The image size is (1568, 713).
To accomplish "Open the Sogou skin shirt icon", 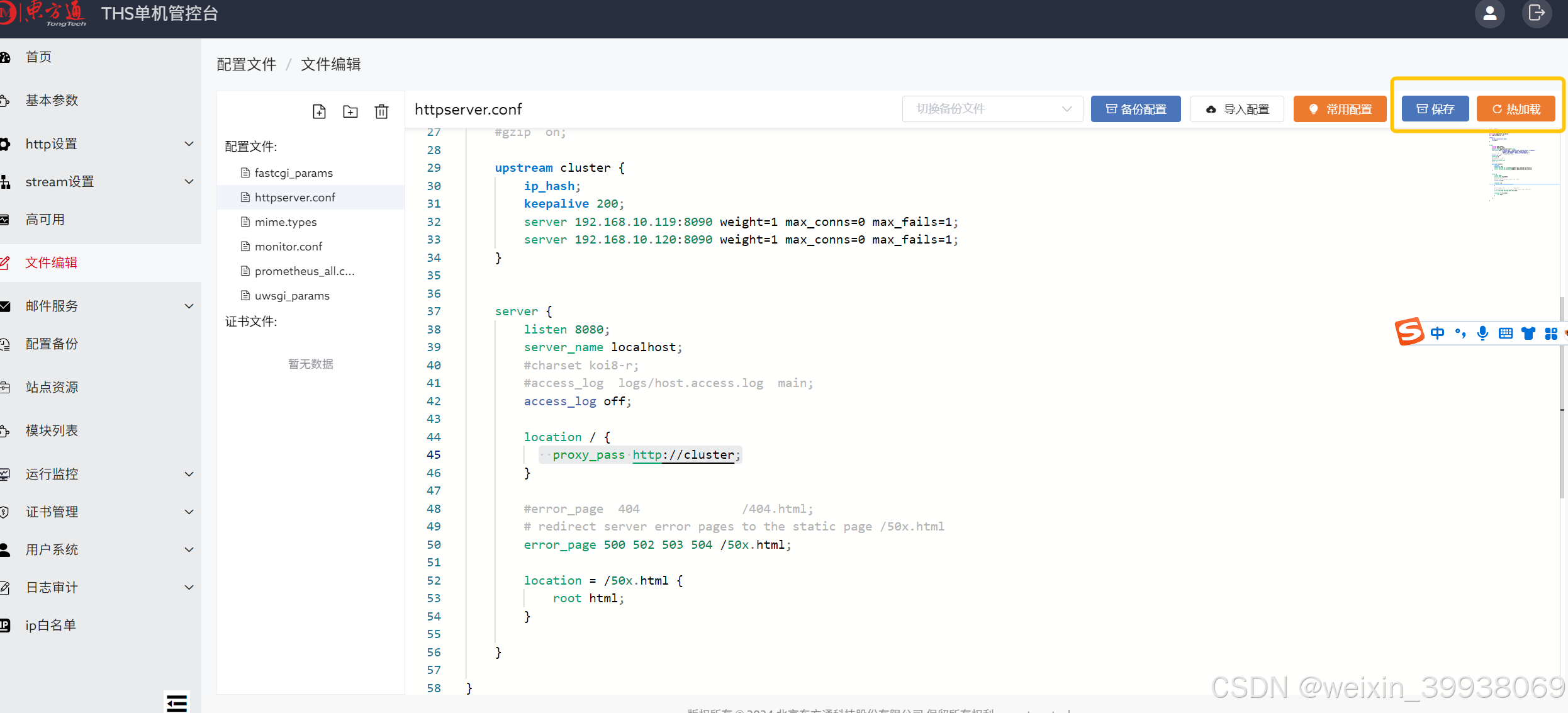I will click(1528, 333).
